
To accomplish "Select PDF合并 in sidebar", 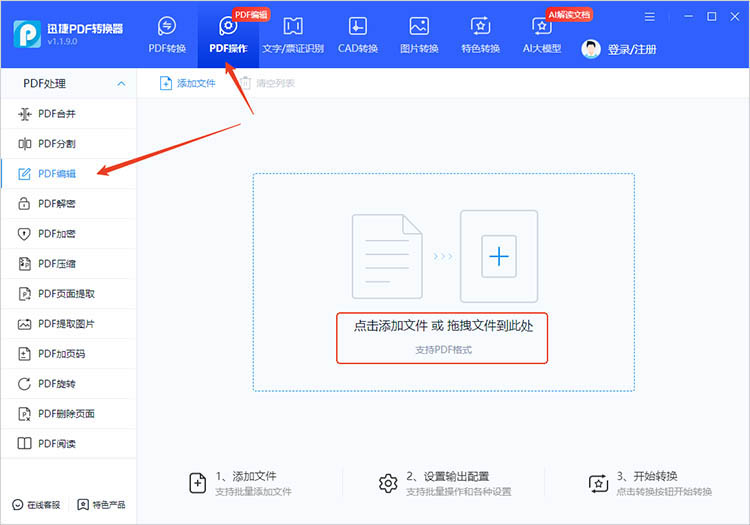I will coord(69,114).
